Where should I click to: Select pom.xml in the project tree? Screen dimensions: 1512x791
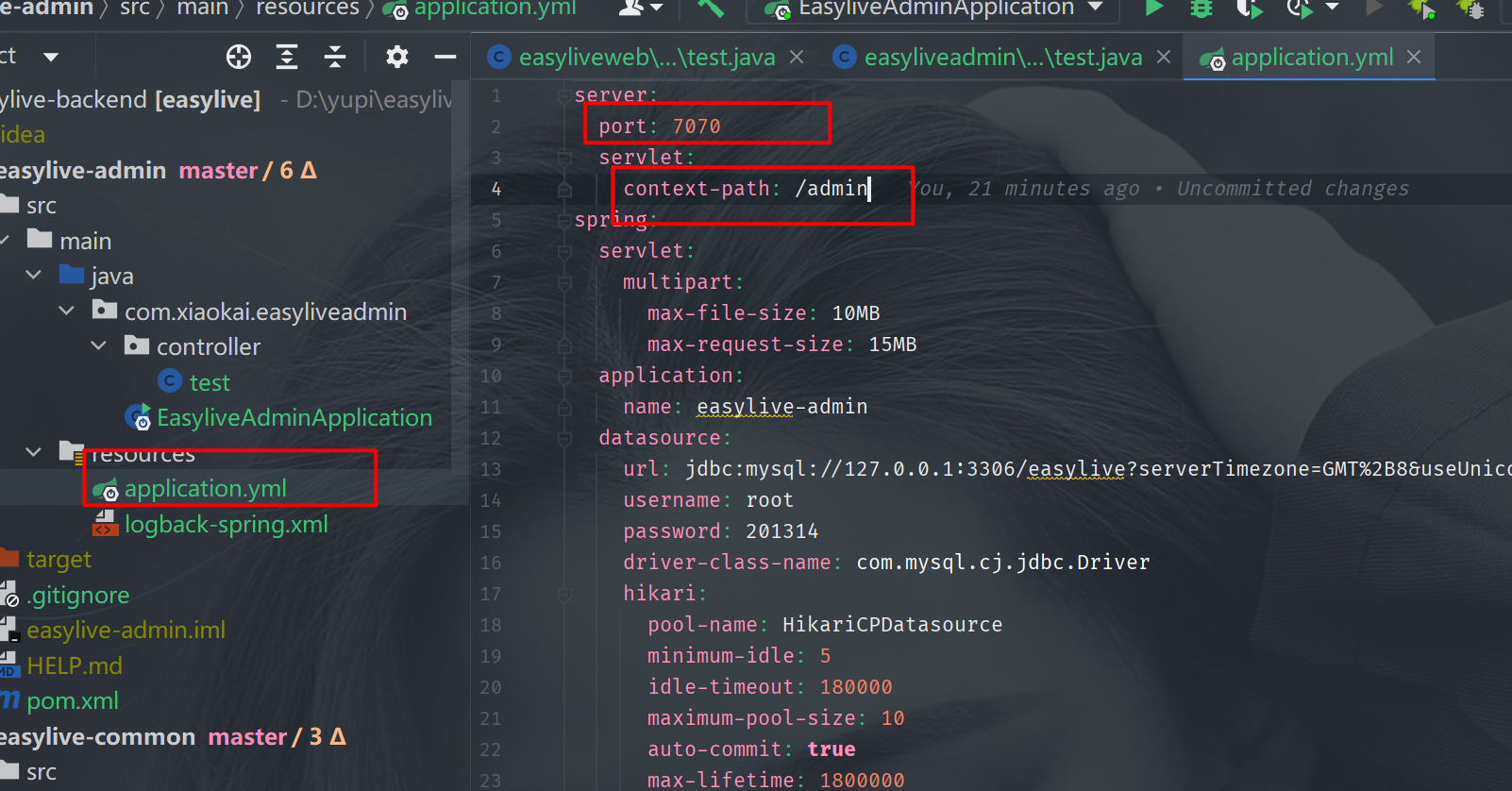[73, 700]
